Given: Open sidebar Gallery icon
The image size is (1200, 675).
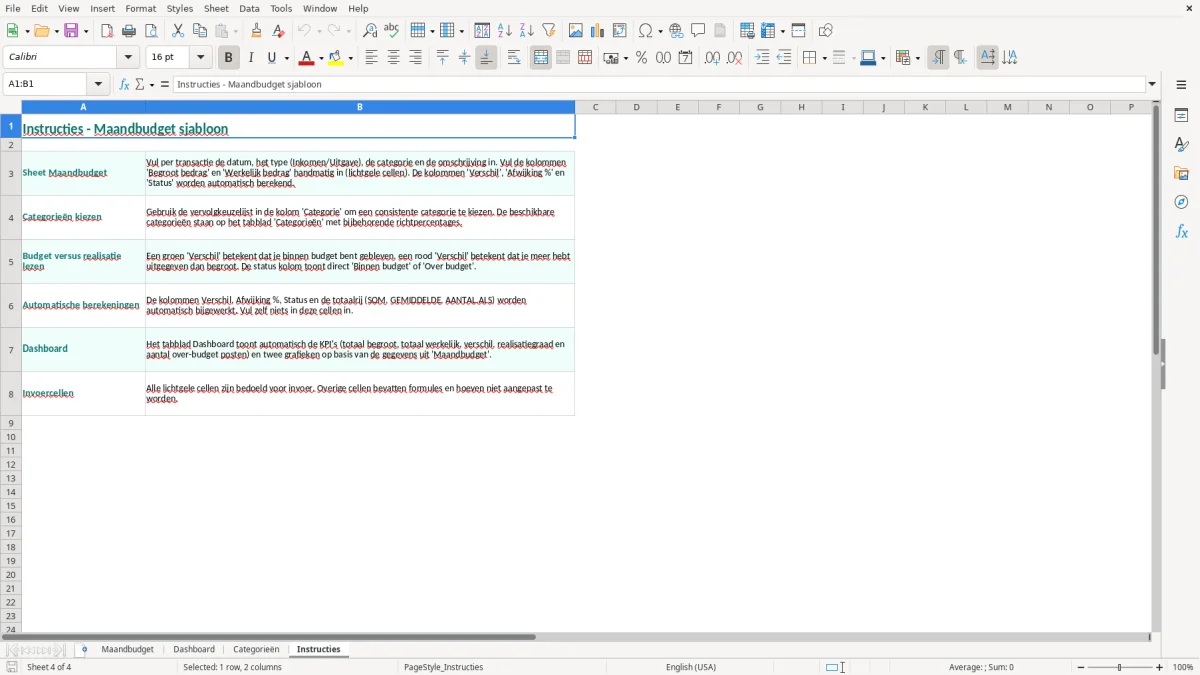Looking at the screenshot, I should pos(1181,174).
